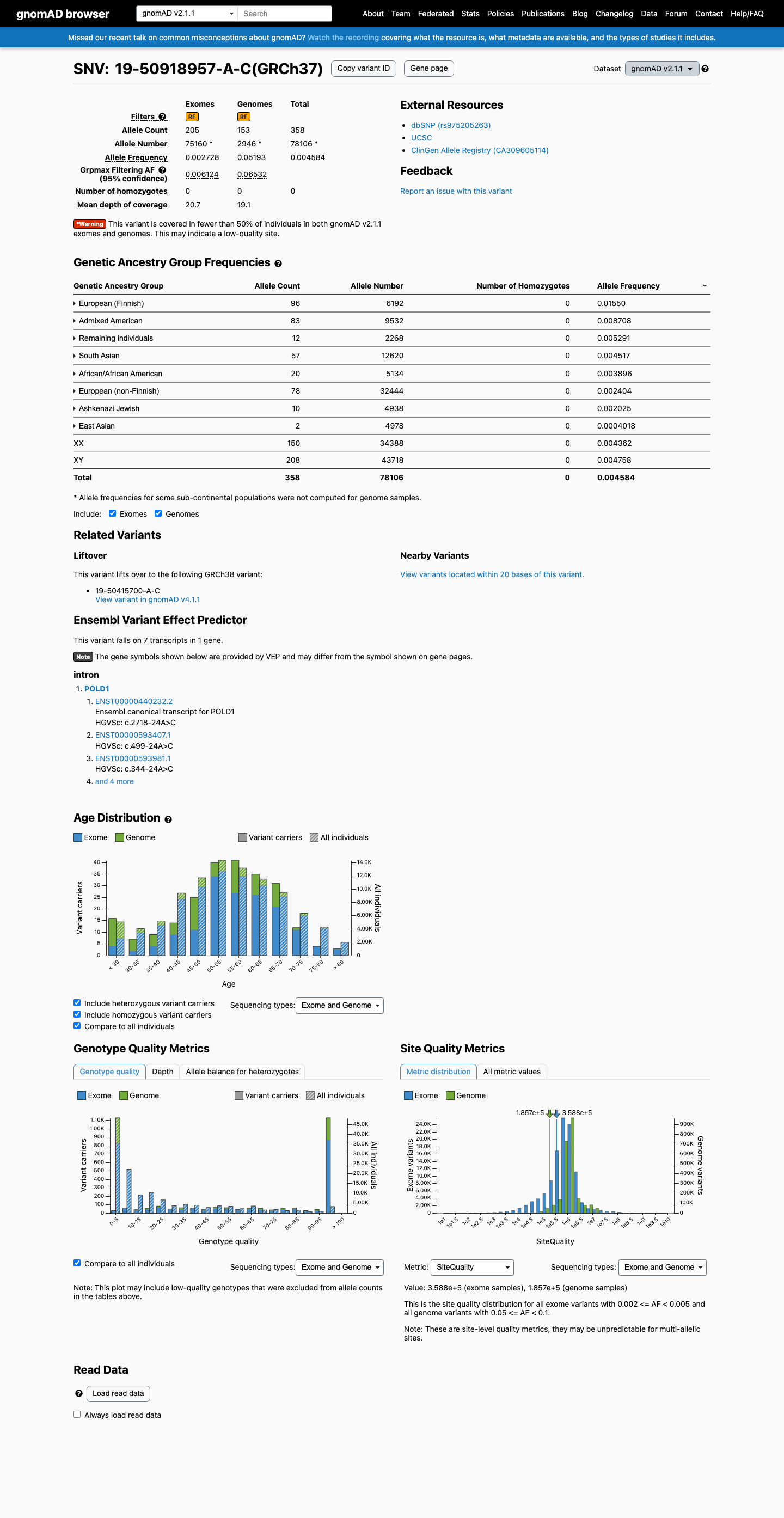Toggle the Exomes include checkbox
The image size is (784, 1518).
tap(113, 513)
